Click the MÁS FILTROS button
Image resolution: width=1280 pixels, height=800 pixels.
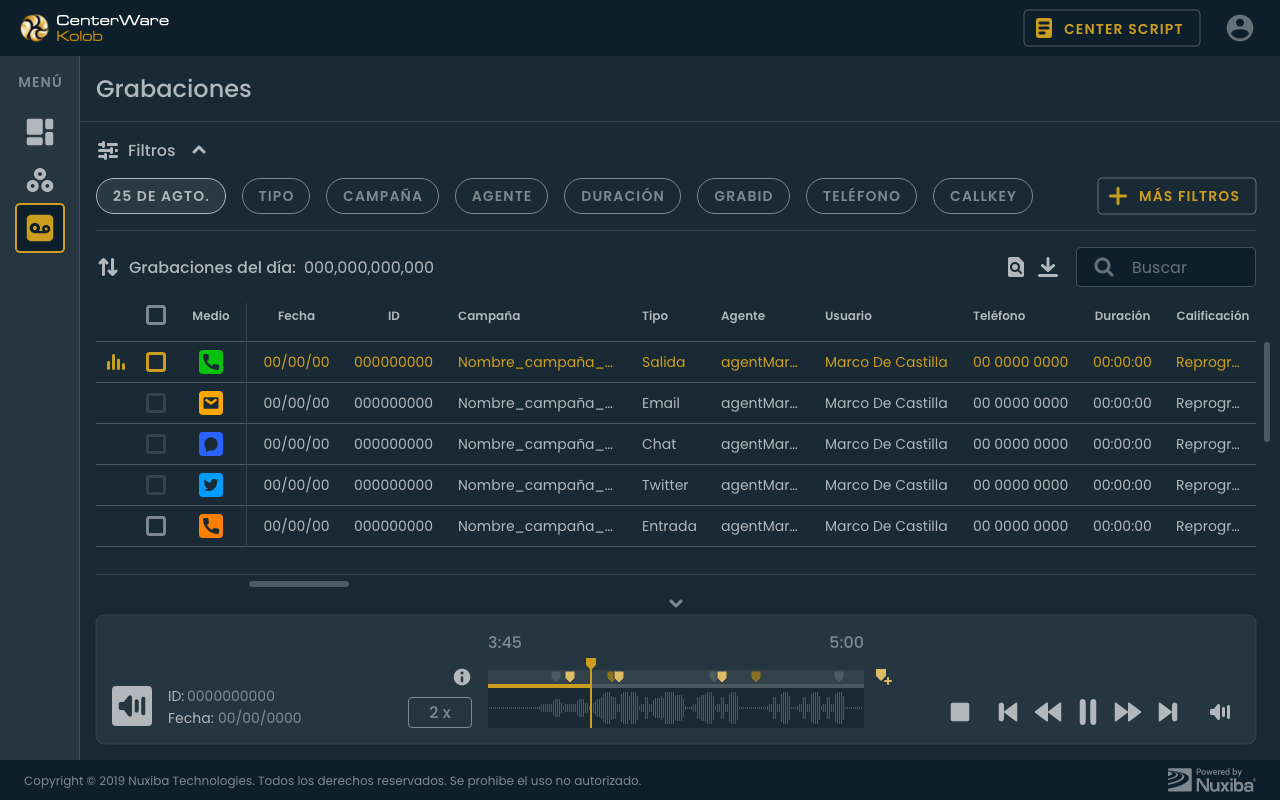point(1176,196)
